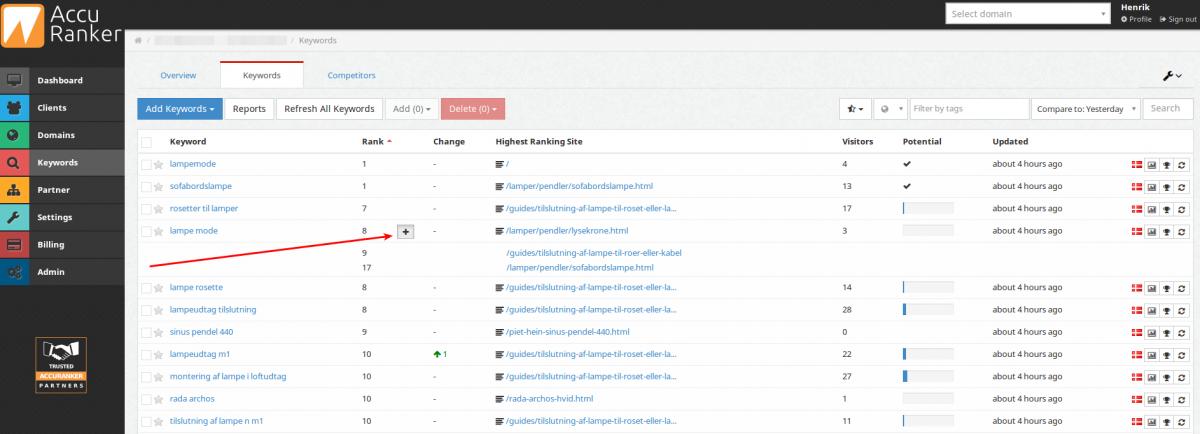Switch to the Competitors tab
Image resolution: width=1200 pixels, height=434 pixels.
tap(351, 75)
